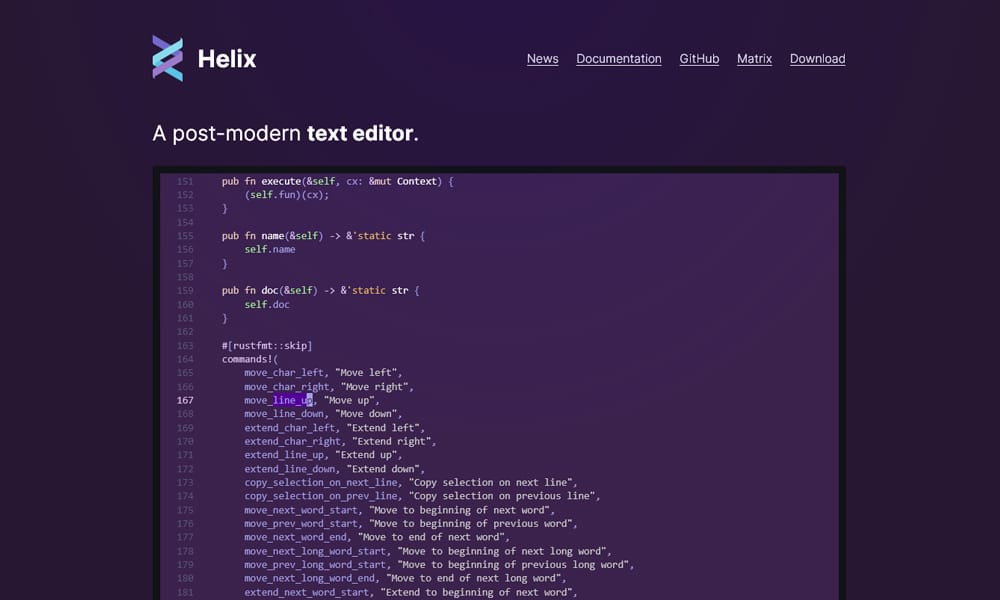Go to the Download page
This screenshot has width=1000, height=600.
click(818, 59)
